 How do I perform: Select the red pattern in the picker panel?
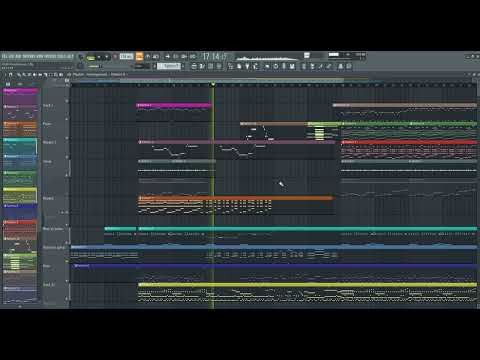[x=20, y=229]
